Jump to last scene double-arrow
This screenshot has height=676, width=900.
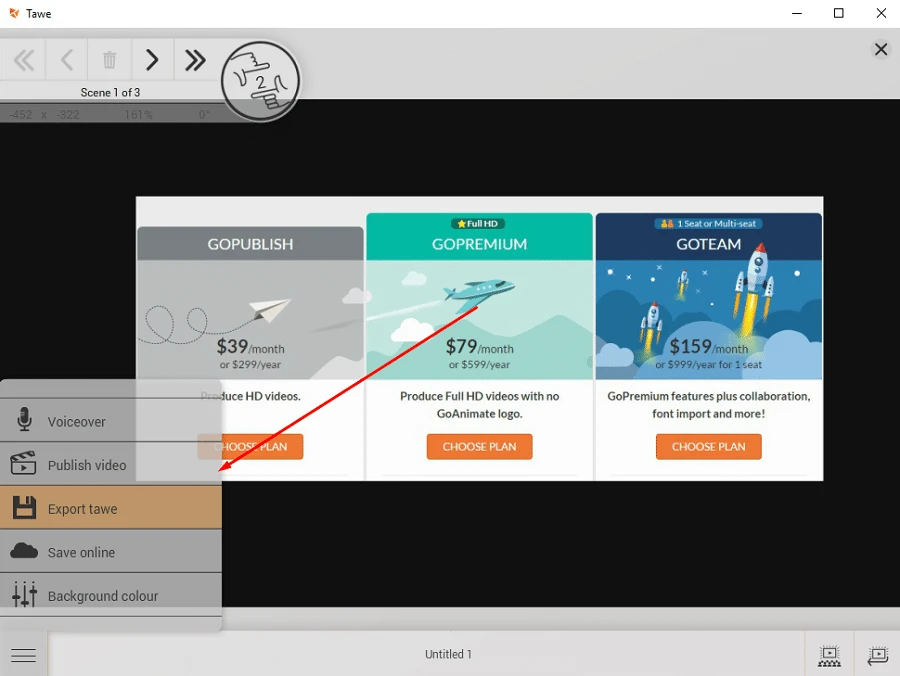(x=195, y=60)
